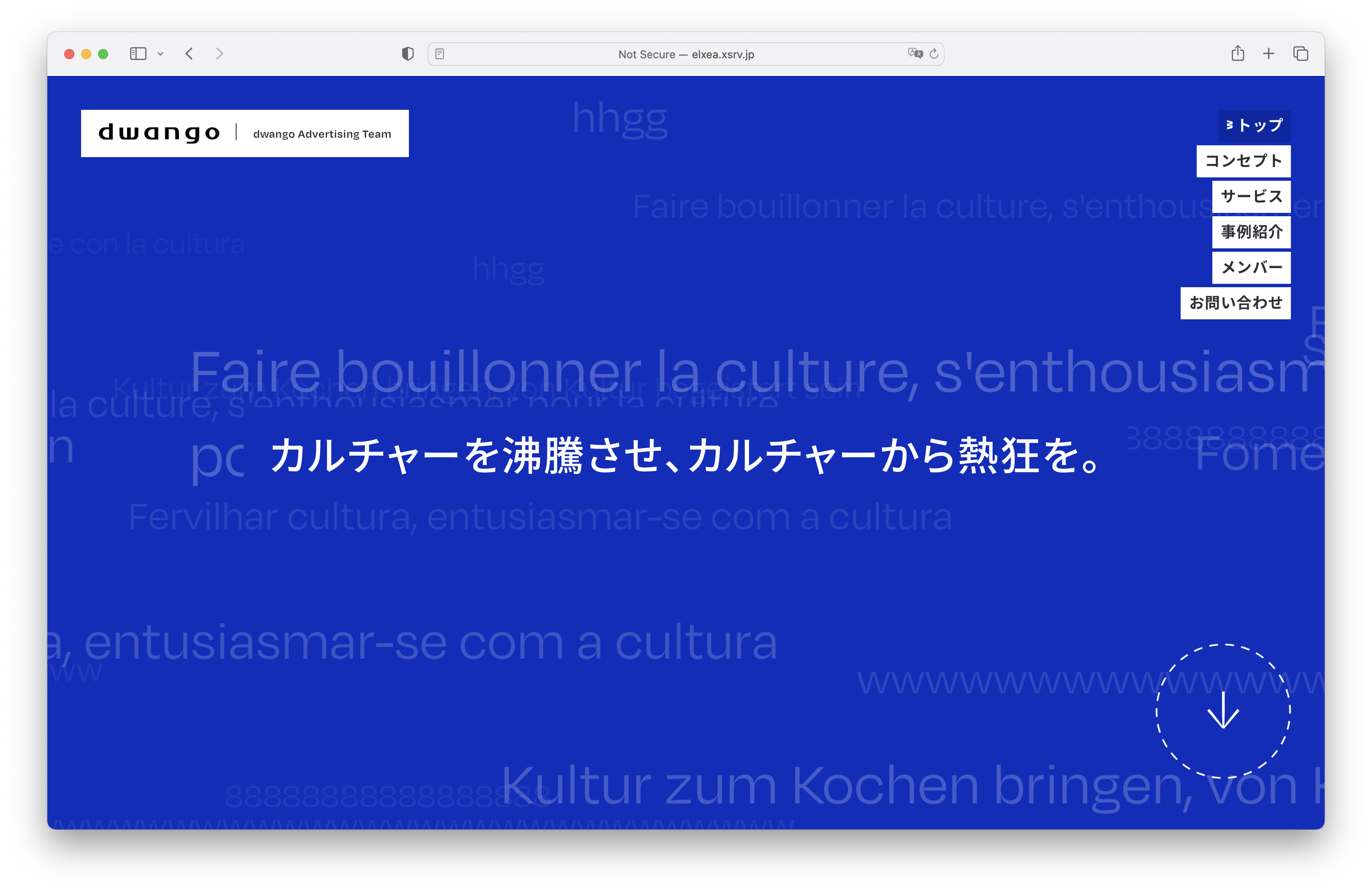Image resolution: width=1372 pixels, height=892 pixels.
Task: Select the トップ menu item
Action: coord(1254,125)
